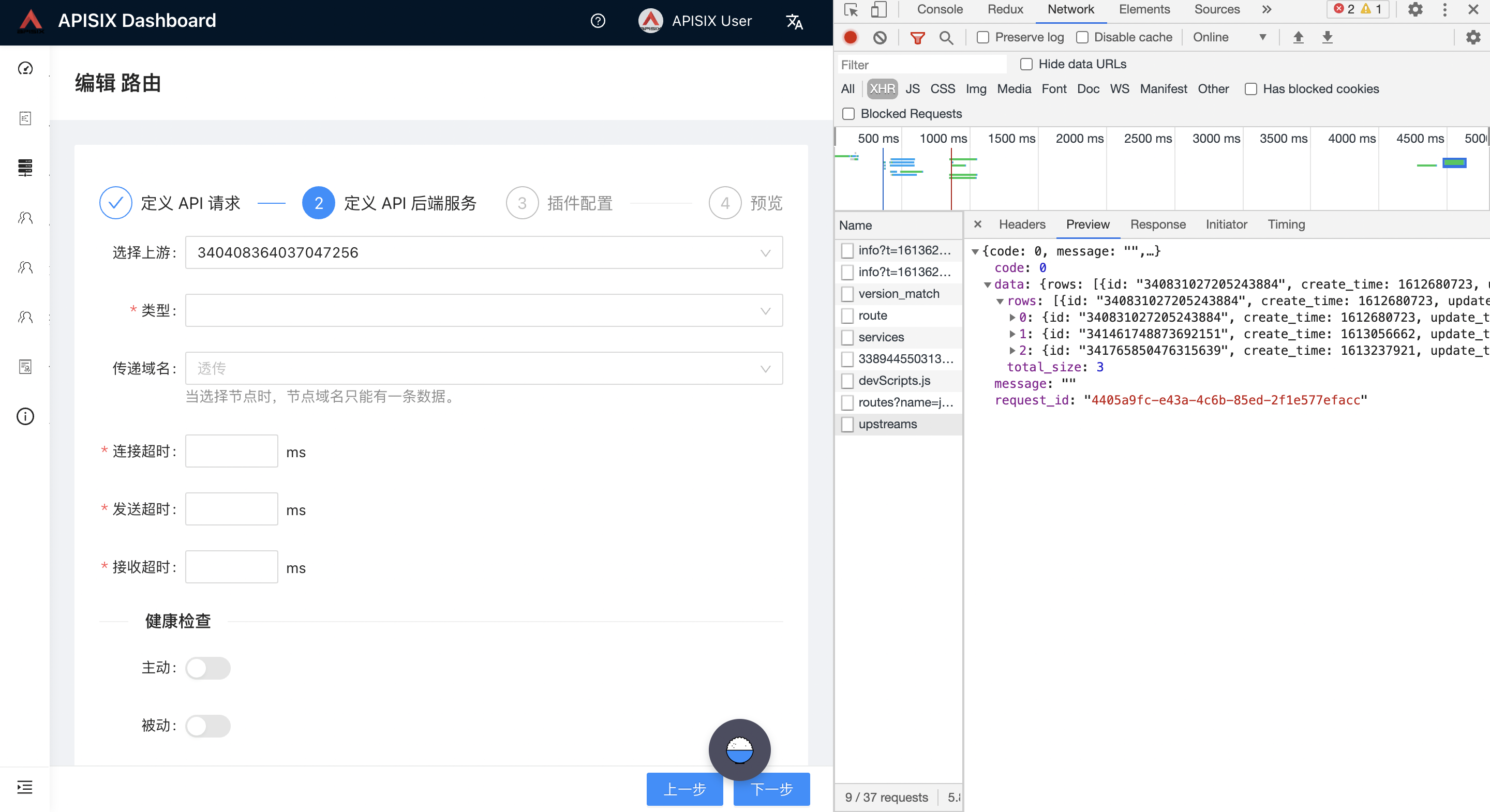Toggle the 主动 health check switch on
The width and height of the screenshot is (1490, 812).
pyautogui.click(x=207, y=668)
